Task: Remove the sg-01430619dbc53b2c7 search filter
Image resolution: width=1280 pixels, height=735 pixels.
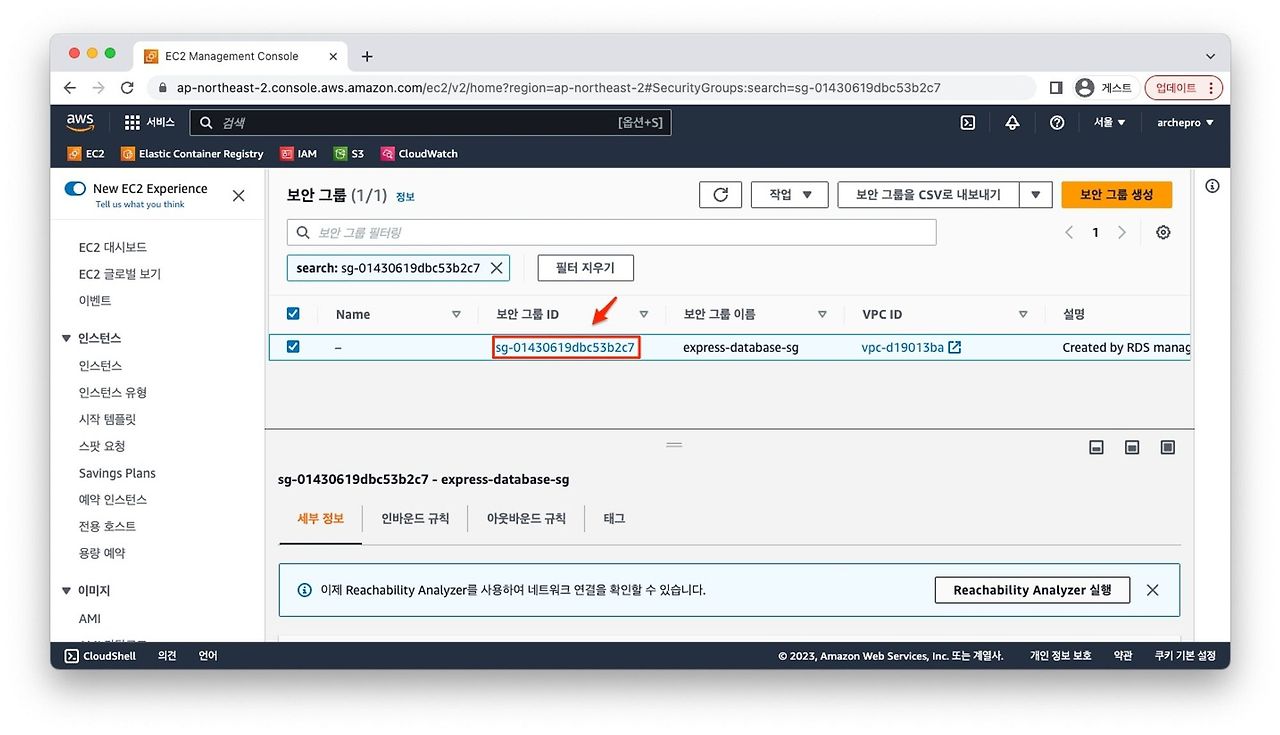Action: pos(496,268)
